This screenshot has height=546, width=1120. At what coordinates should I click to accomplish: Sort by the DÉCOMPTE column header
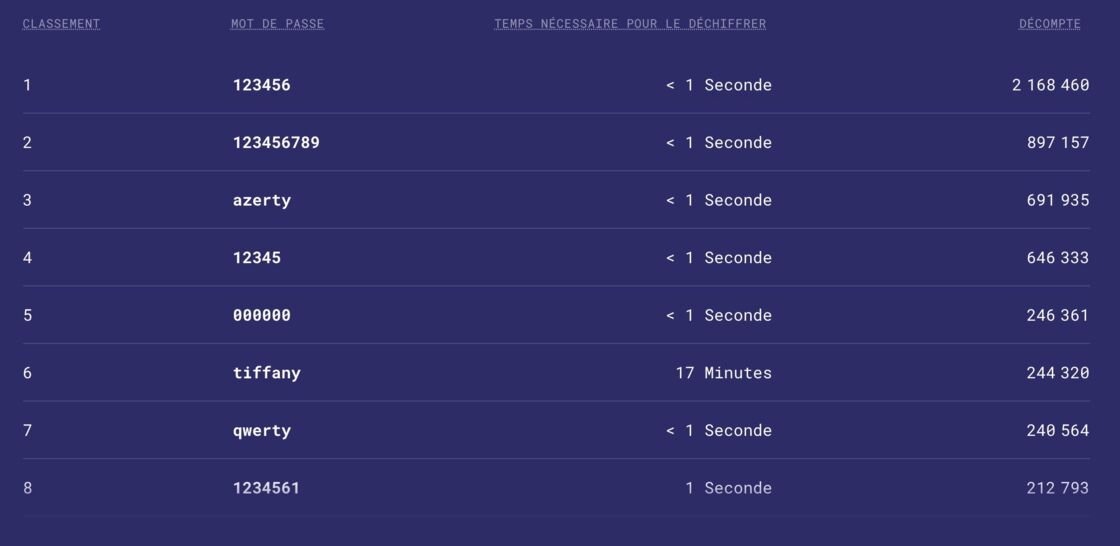point(1049,24)
